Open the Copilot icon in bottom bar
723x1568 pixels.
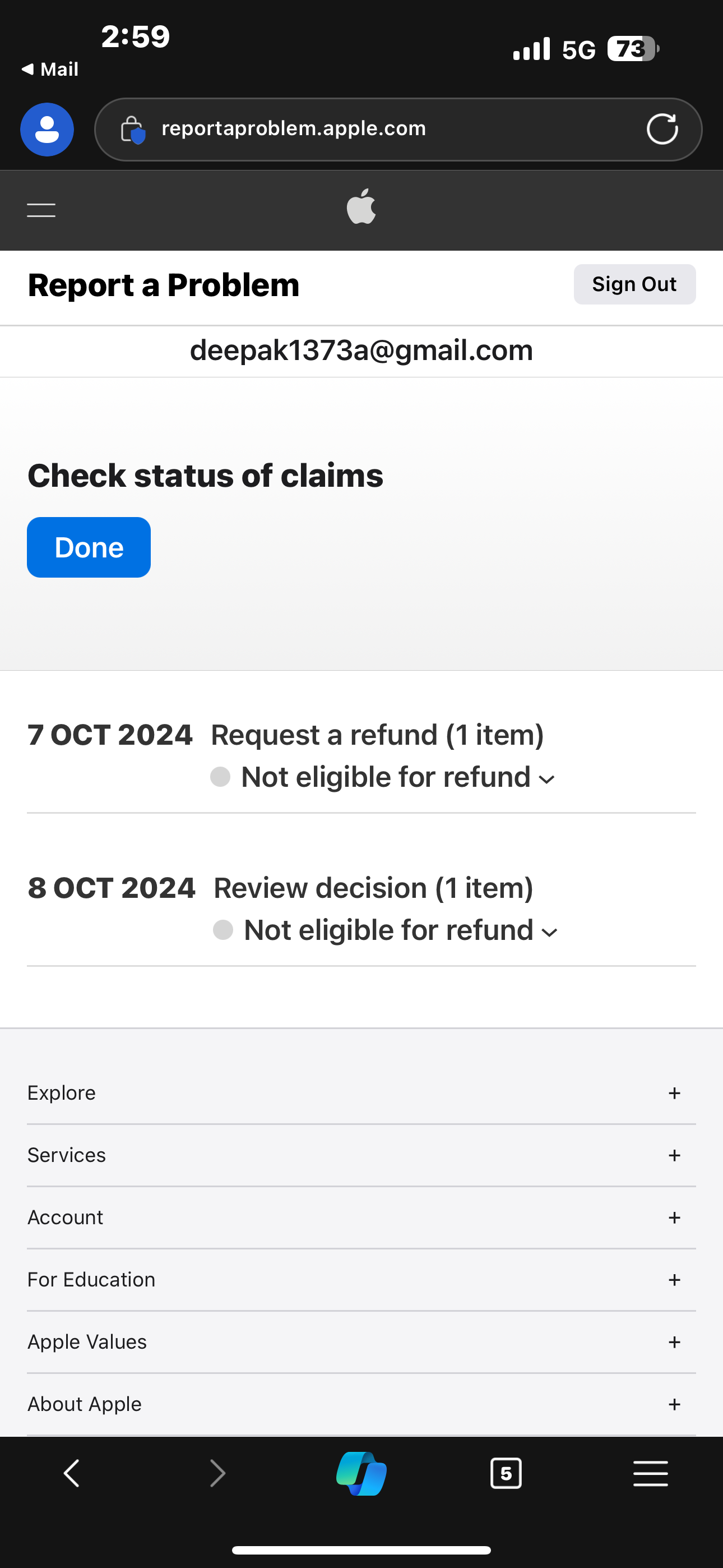point(361,1474)
